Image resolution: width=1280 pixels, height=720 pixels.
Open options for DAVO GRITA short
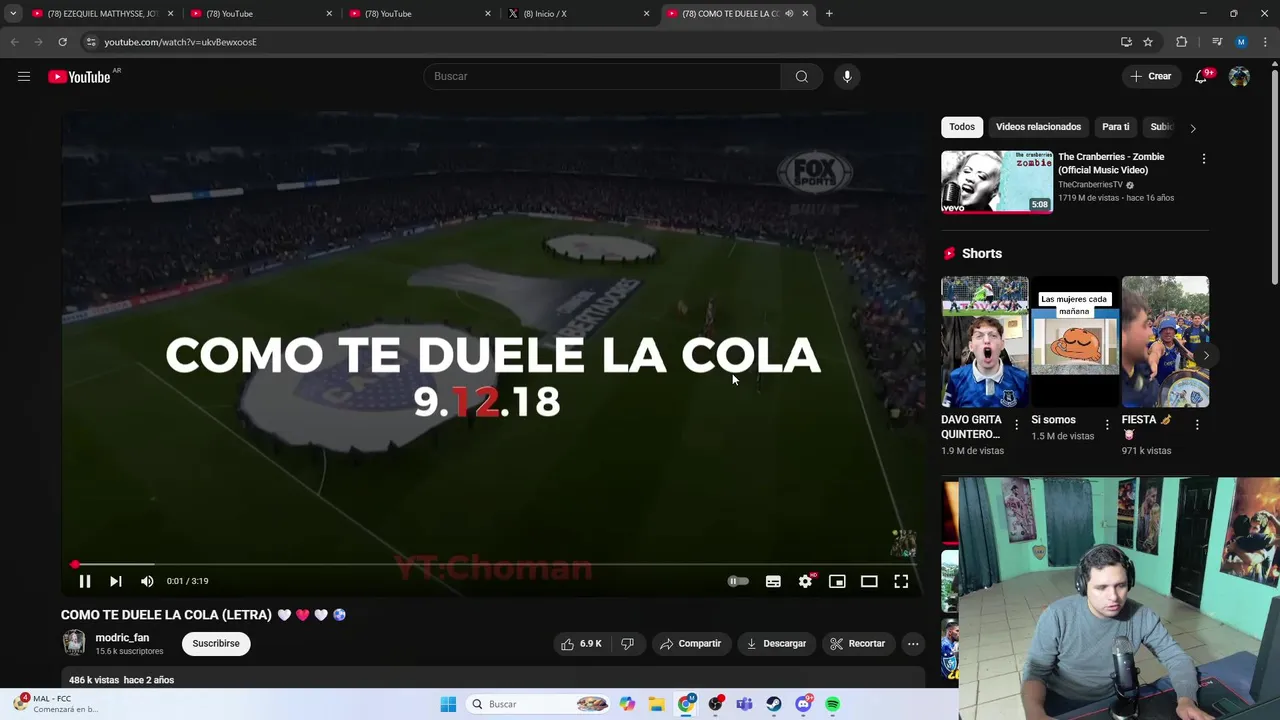point(1017,425)
